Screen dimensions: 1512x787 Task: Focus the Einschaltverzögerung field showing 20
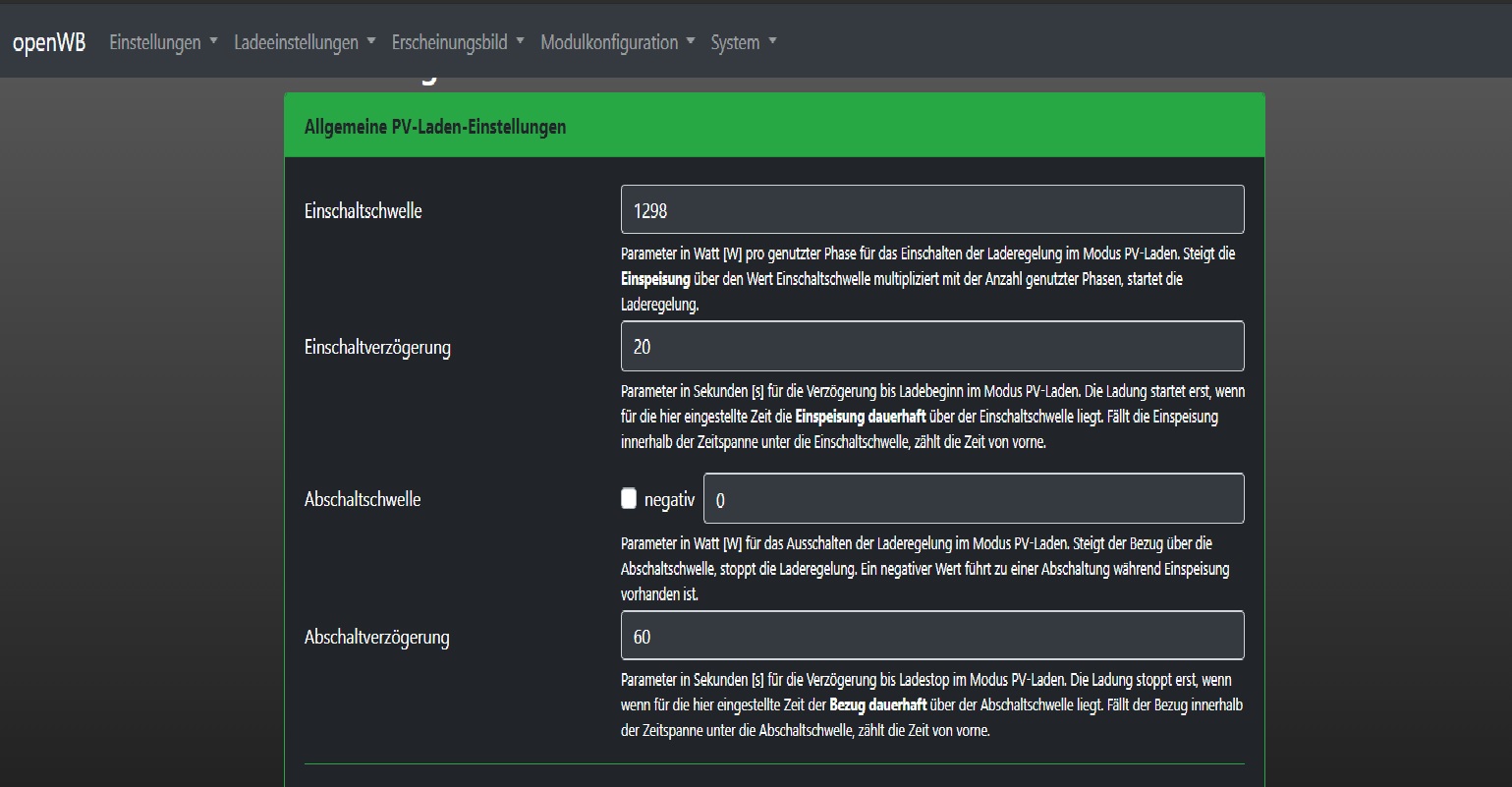pyautogui.click(x=931, y=346)
